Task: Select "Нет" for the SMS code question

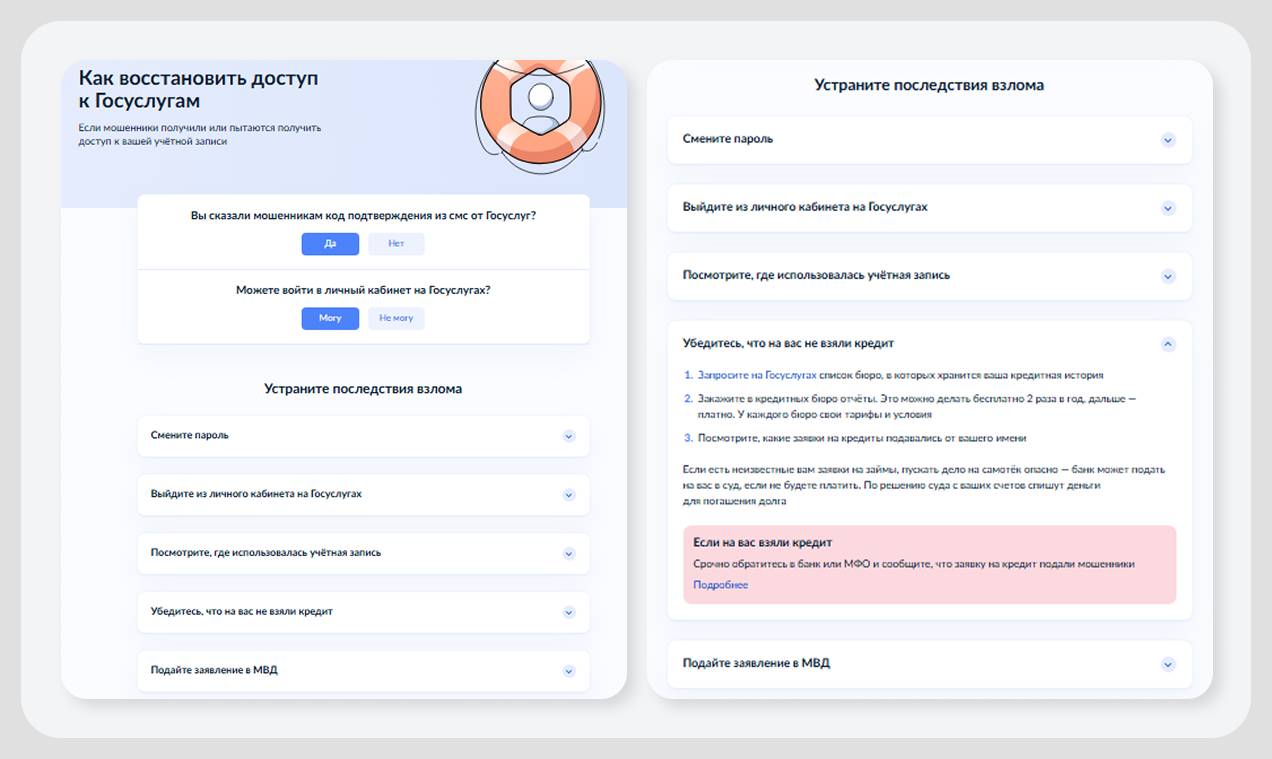Action: (x=396, y=244)
